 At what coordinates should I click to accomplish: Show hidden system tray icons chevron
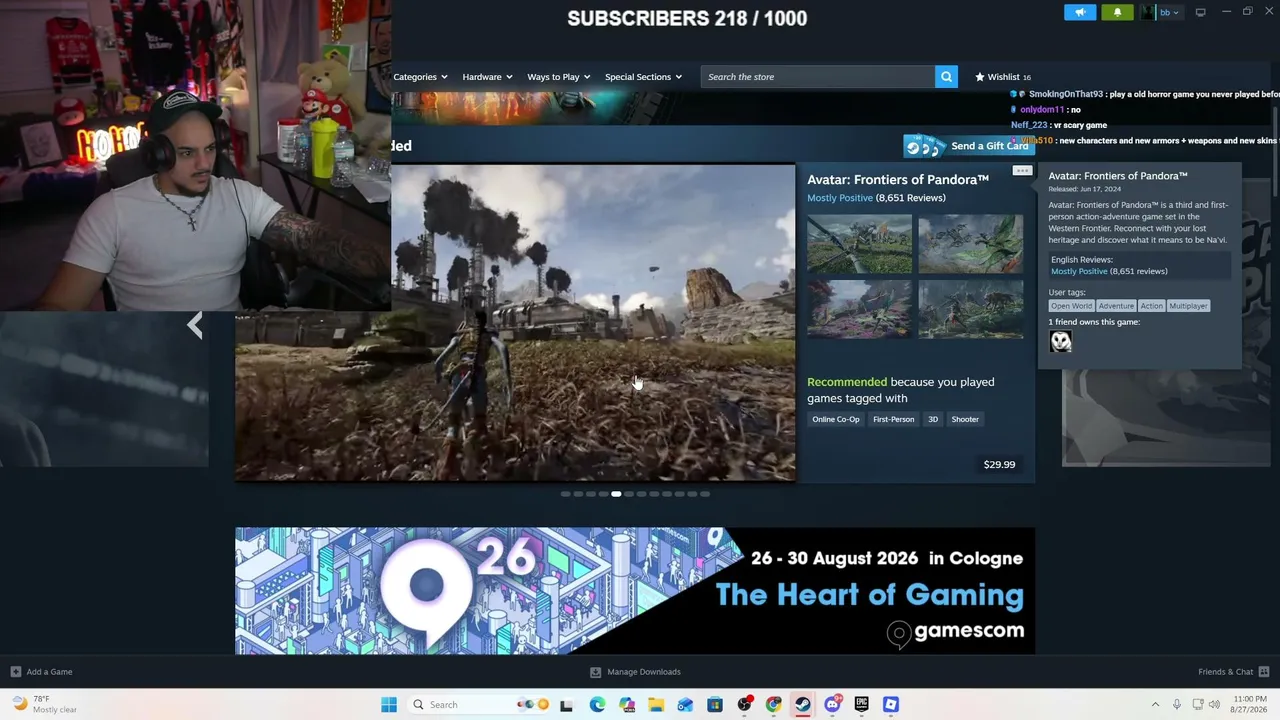pos(1155,704)
